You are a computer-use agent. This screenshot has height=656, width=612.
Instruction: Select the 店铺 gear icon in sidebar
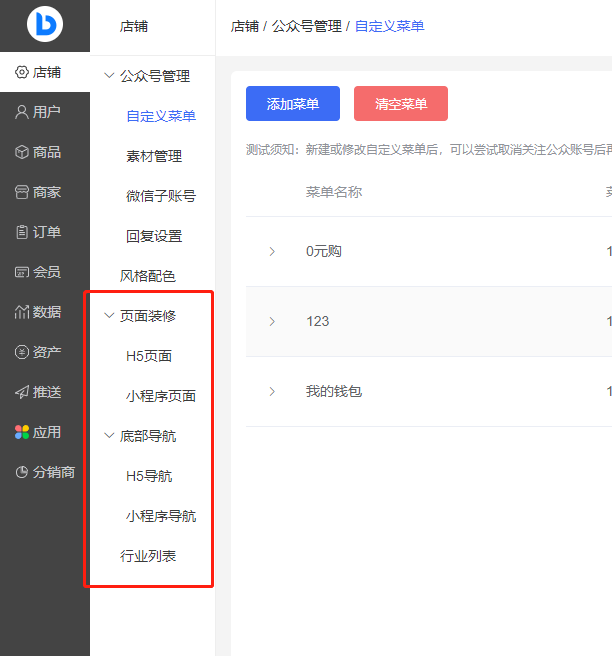pyautogui.click(x=22, y=72)
